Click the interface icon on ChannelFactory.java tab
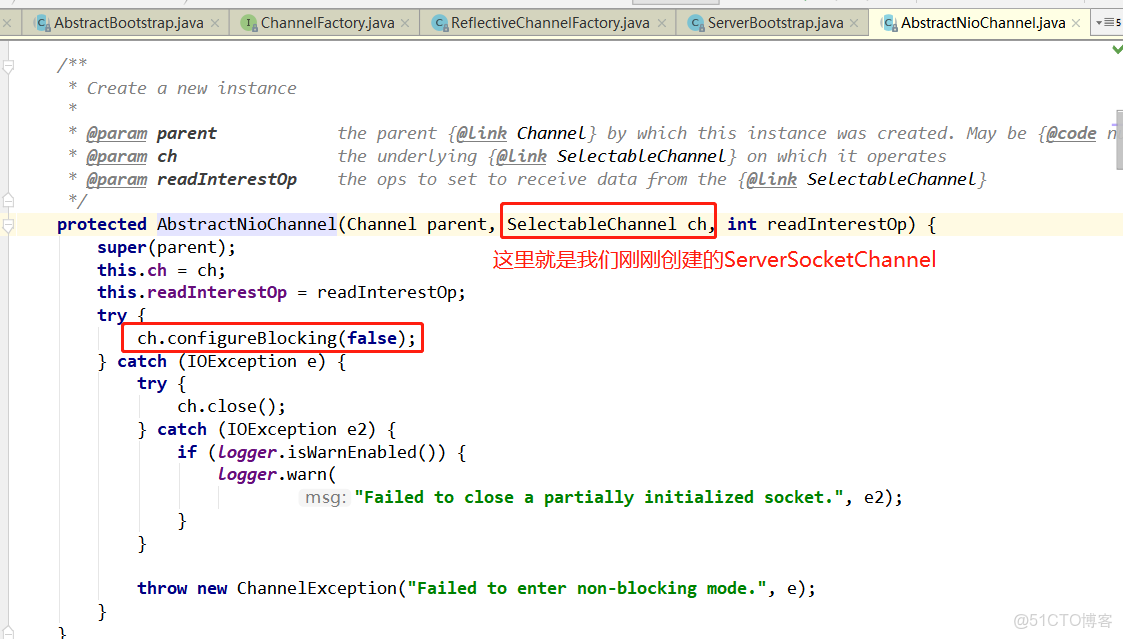Viewport: 1123px width, 639px height. click(x=249, y=24)
